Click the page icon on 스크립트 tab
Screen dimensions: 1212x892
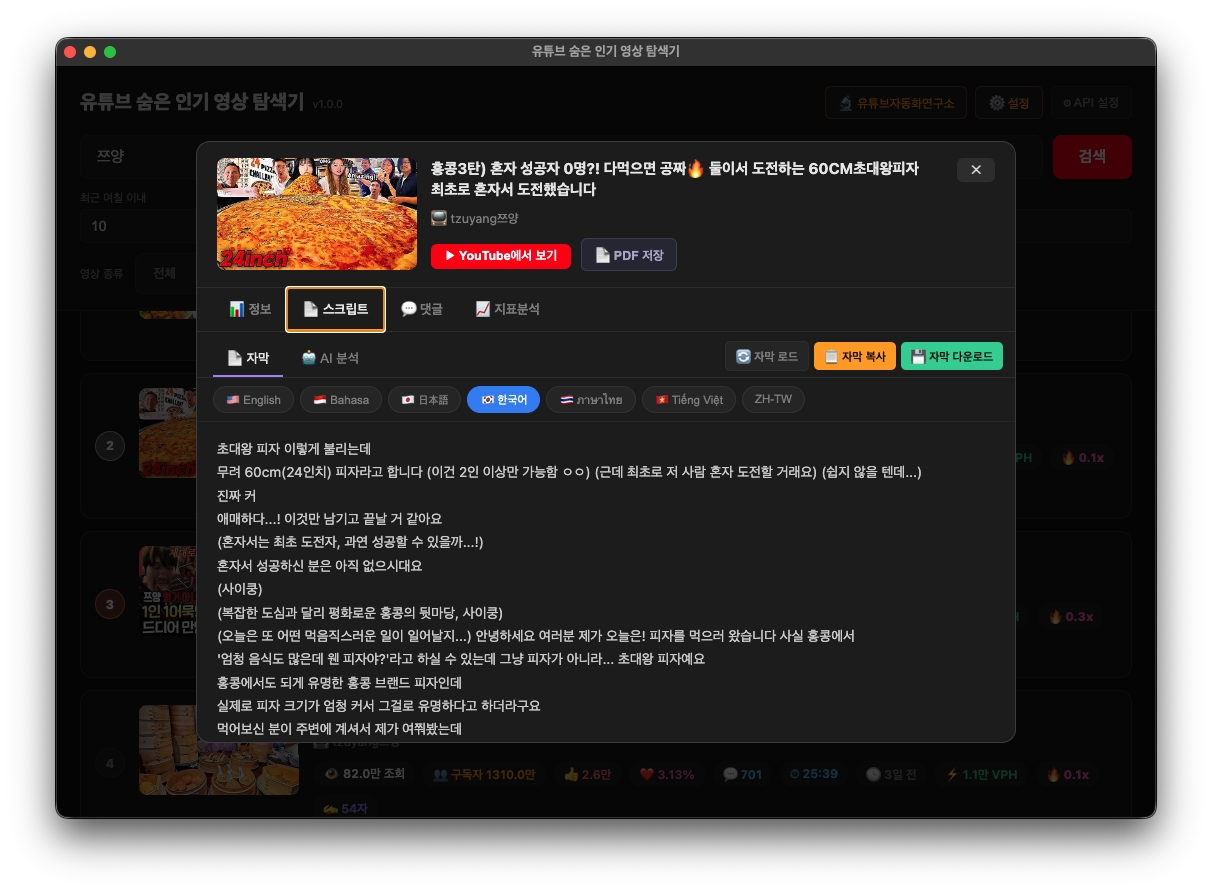click(311, 309)
